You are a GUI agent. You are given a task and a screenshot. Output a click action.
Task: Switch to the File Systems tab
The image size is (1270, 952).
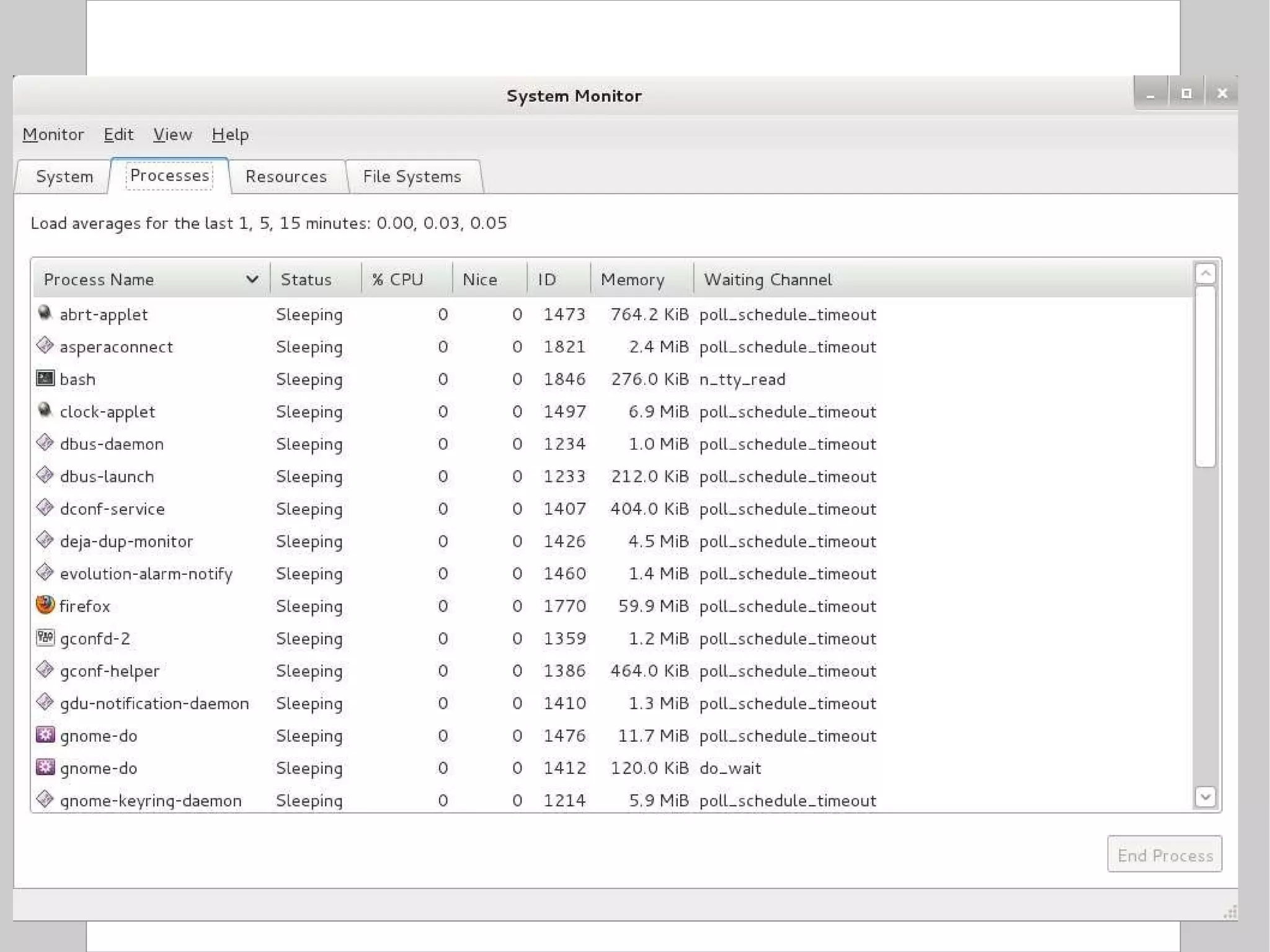pos(412,177)
